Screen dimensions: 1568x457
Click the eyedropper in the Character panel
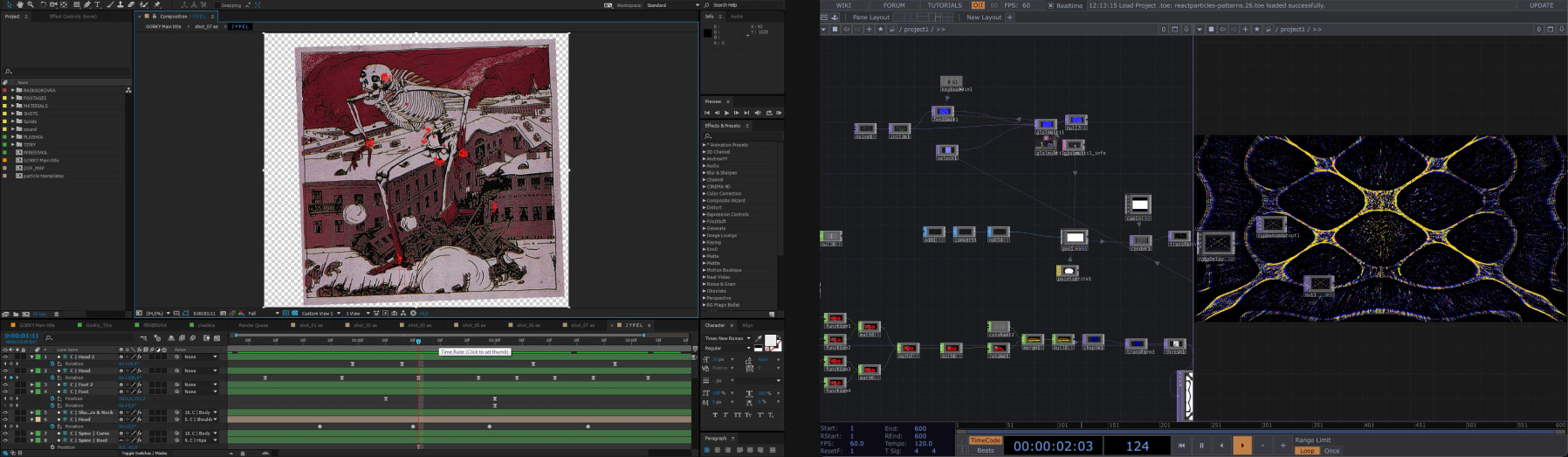click(759, 339)
